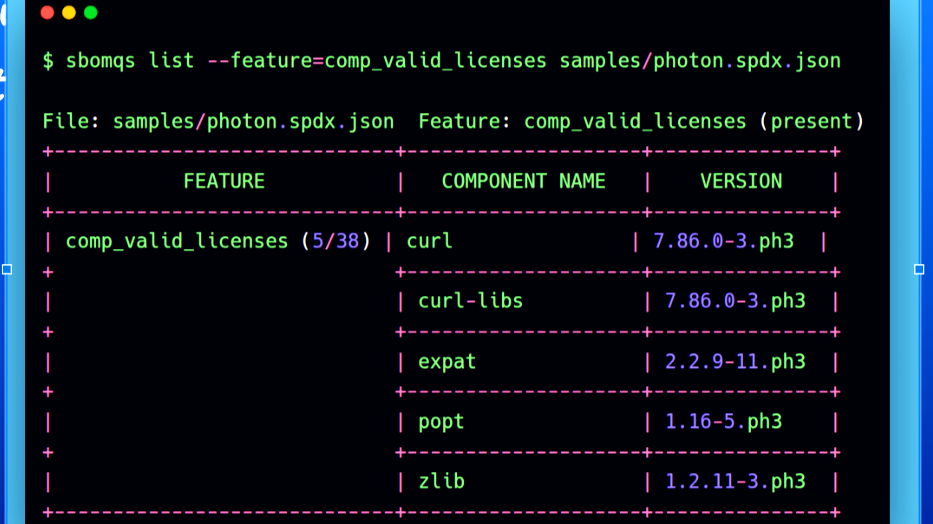Select the curl component name
This screenshot has width=933, height=524.
429,242
